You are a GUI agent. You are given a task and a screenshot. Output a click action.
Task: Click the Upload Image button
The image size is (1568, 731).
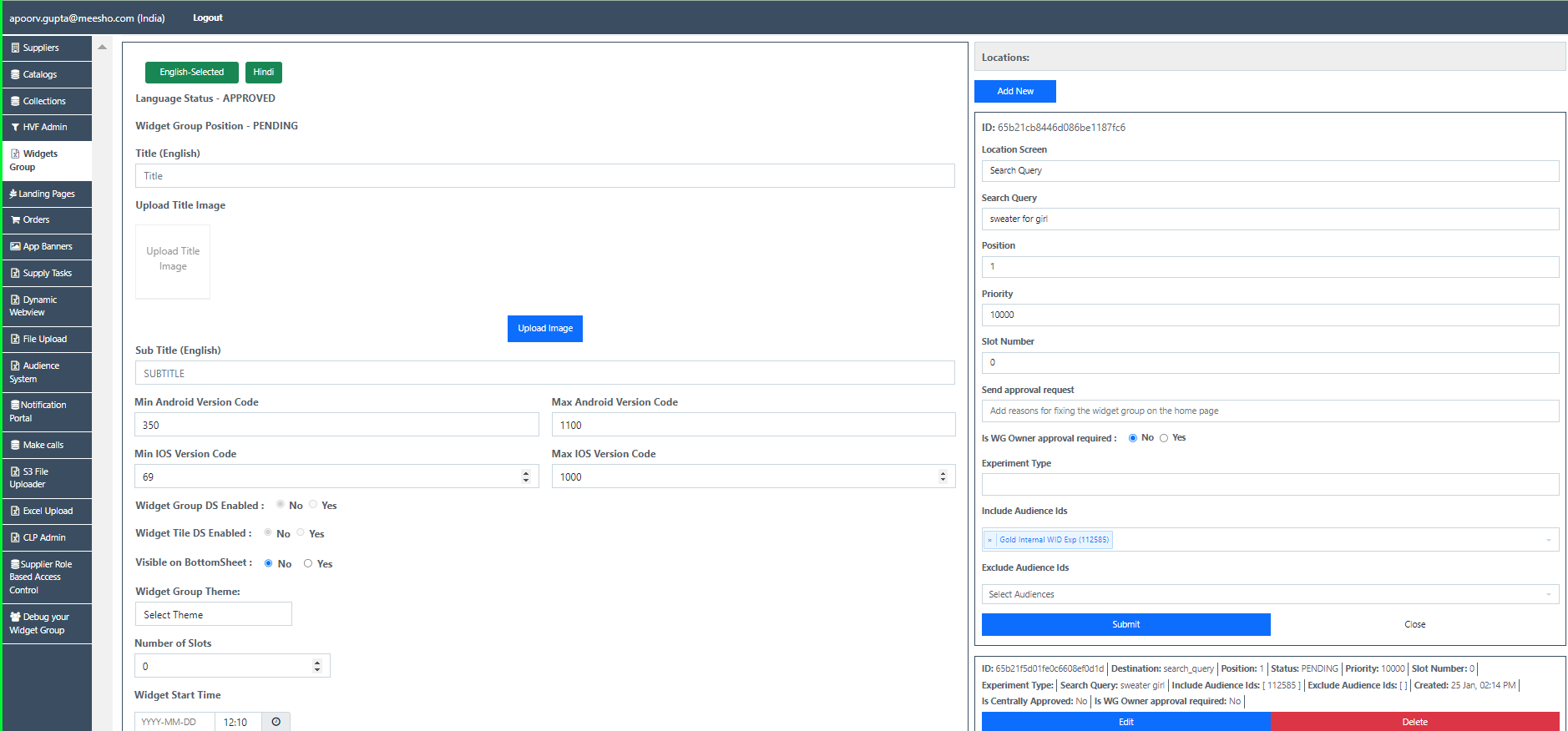click(x=545, y=329)
